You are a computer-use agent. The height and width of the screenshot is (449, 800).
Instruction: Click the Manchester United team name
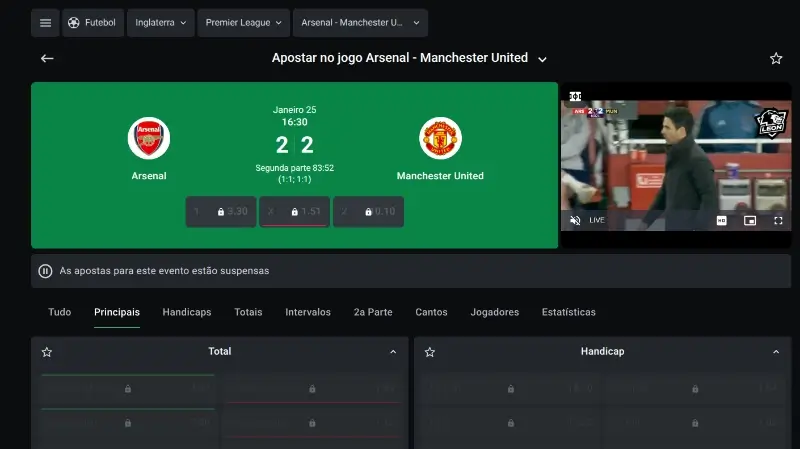tap(440, 176)
